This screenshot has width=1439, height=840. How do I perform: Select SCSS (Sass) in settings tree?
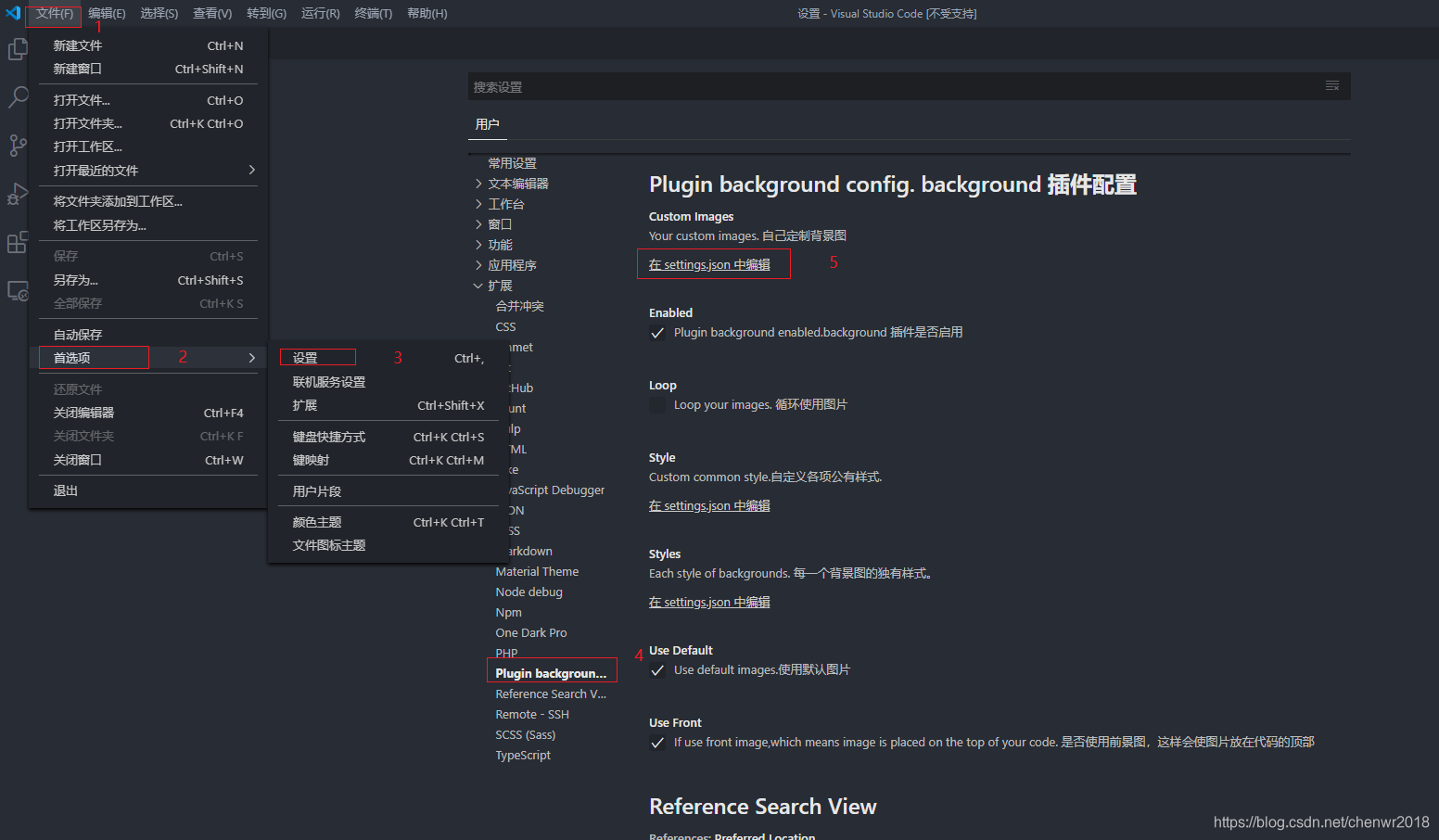pos(526,735)
